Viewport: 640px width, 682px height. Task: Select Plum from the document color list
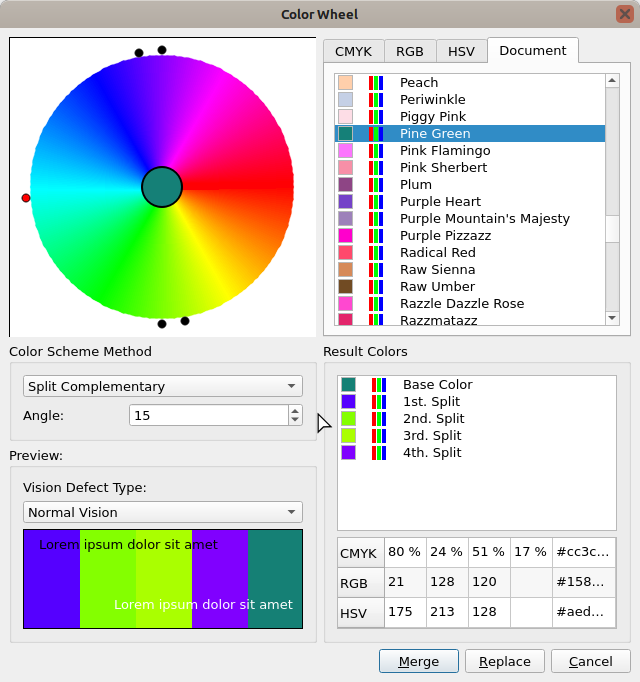coord(416,185)
